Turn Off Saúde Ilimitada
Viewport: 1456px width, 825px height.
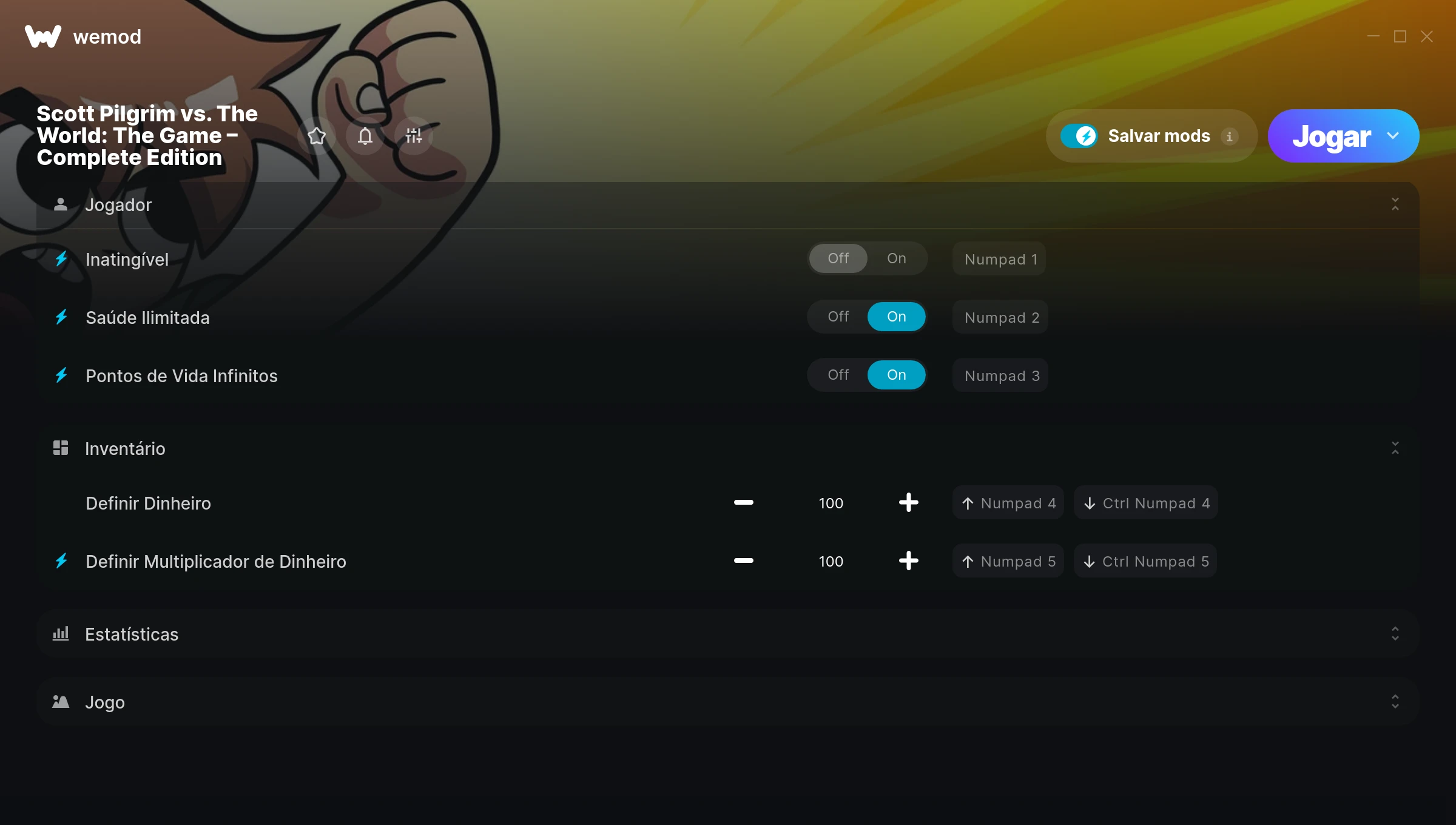click(x=838, y=317)
